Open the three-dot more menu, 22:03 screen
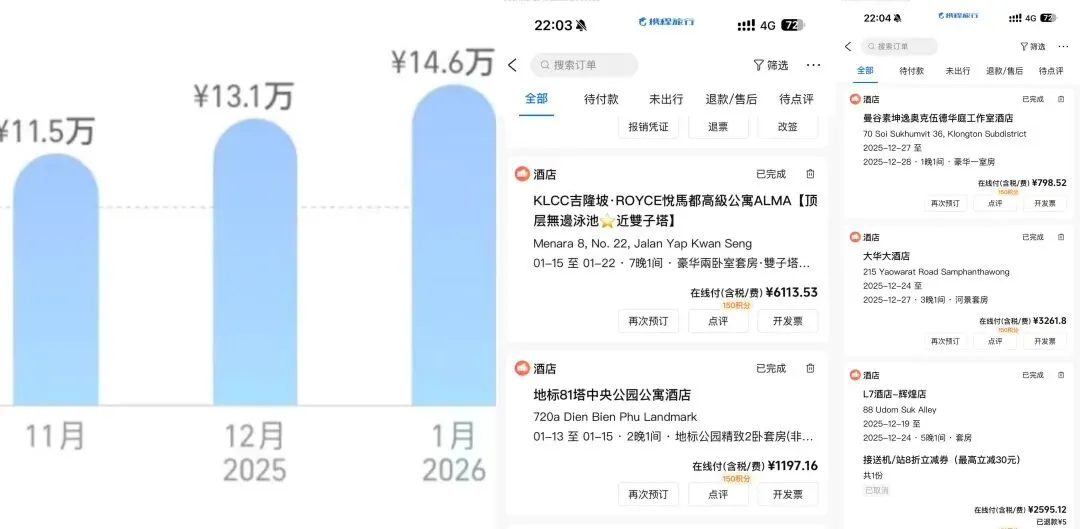This screenshot has width=1080, height=529. 813,65
